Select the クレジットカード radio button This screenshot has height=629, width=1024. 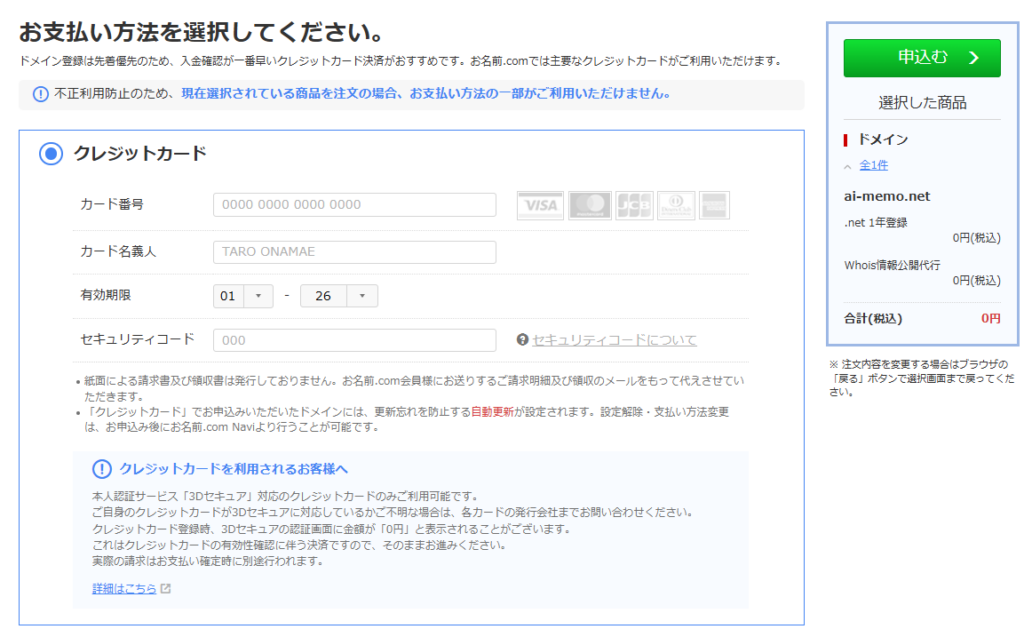click(50, 154)
